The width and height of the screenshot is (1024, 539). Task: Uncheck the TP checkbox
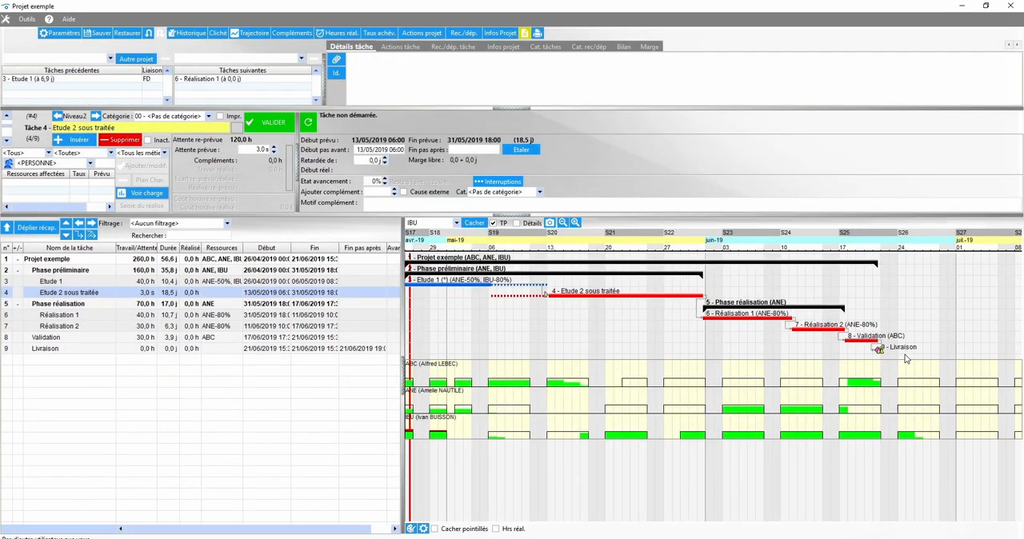click(493, 223)
